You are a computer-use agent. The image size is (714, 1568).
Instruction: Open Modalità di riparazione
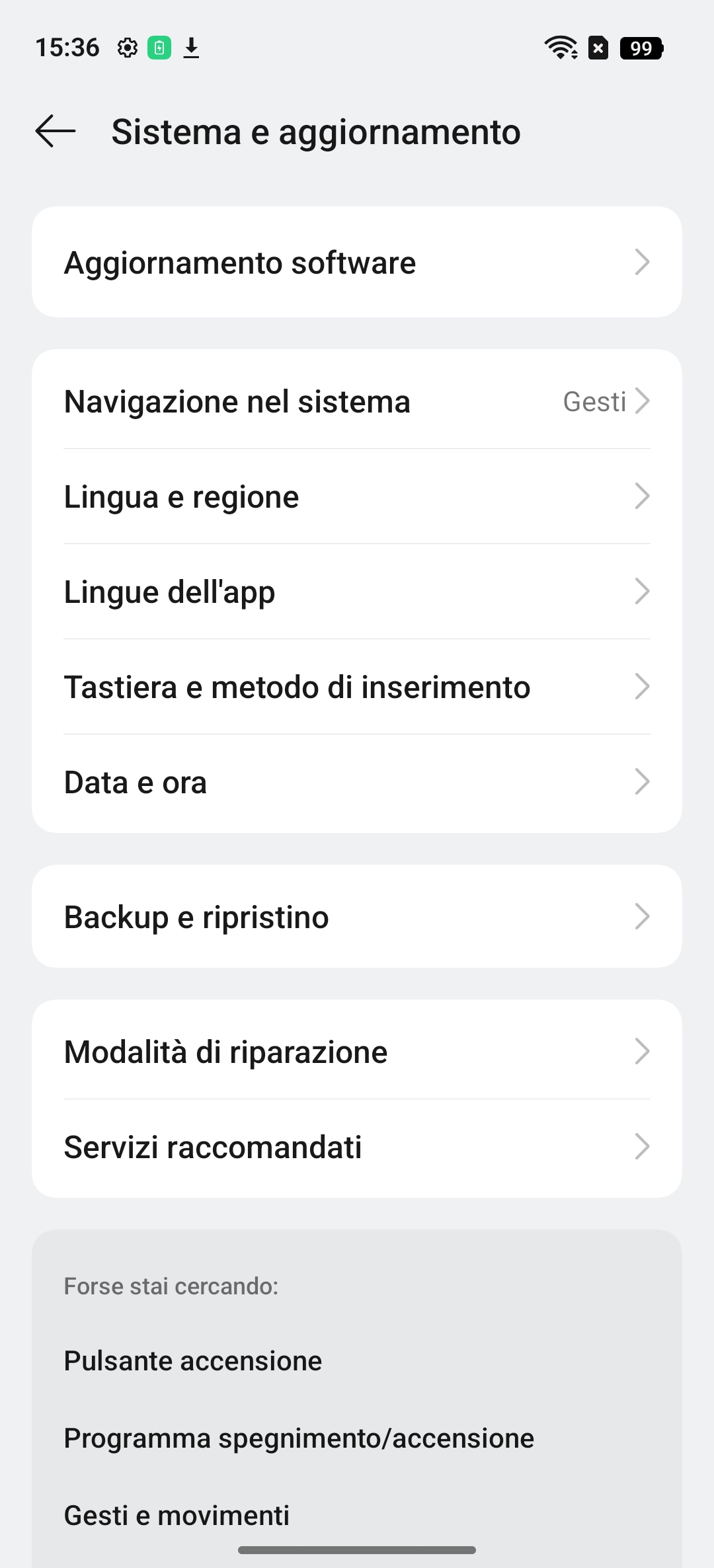click(357, 1052)
